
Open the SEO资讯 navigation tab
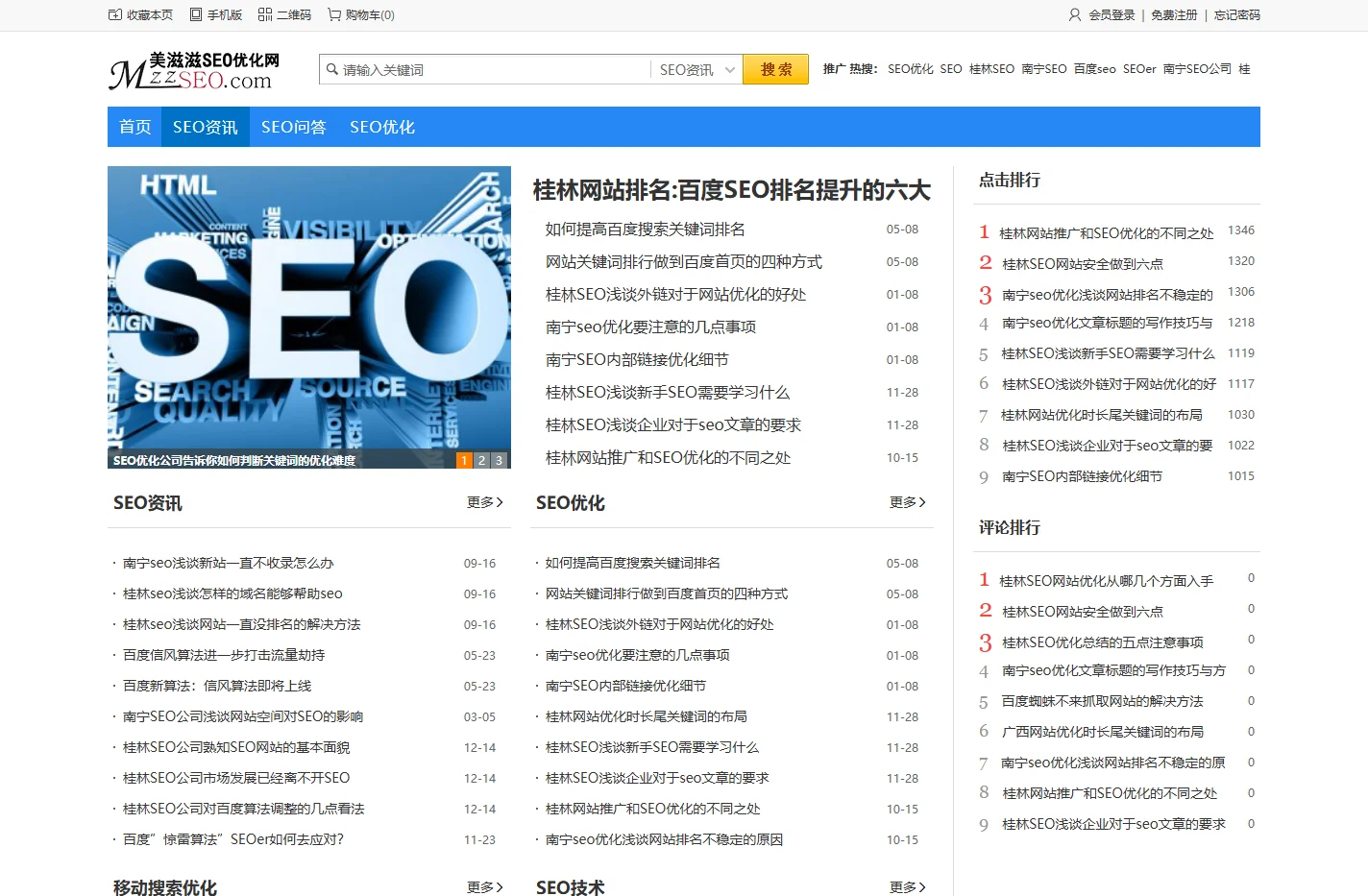point(206,127)
